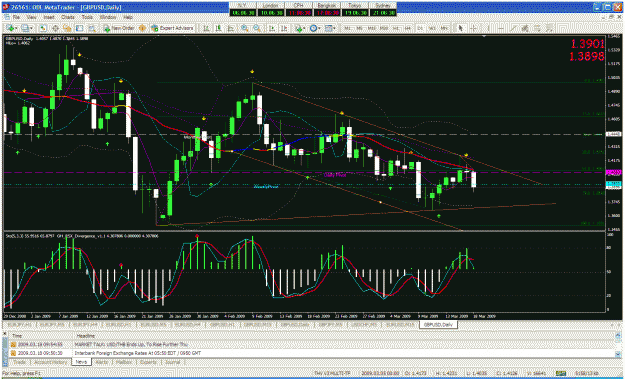
Task: Select the arrow Cursor tool
Action: [460, 28]
